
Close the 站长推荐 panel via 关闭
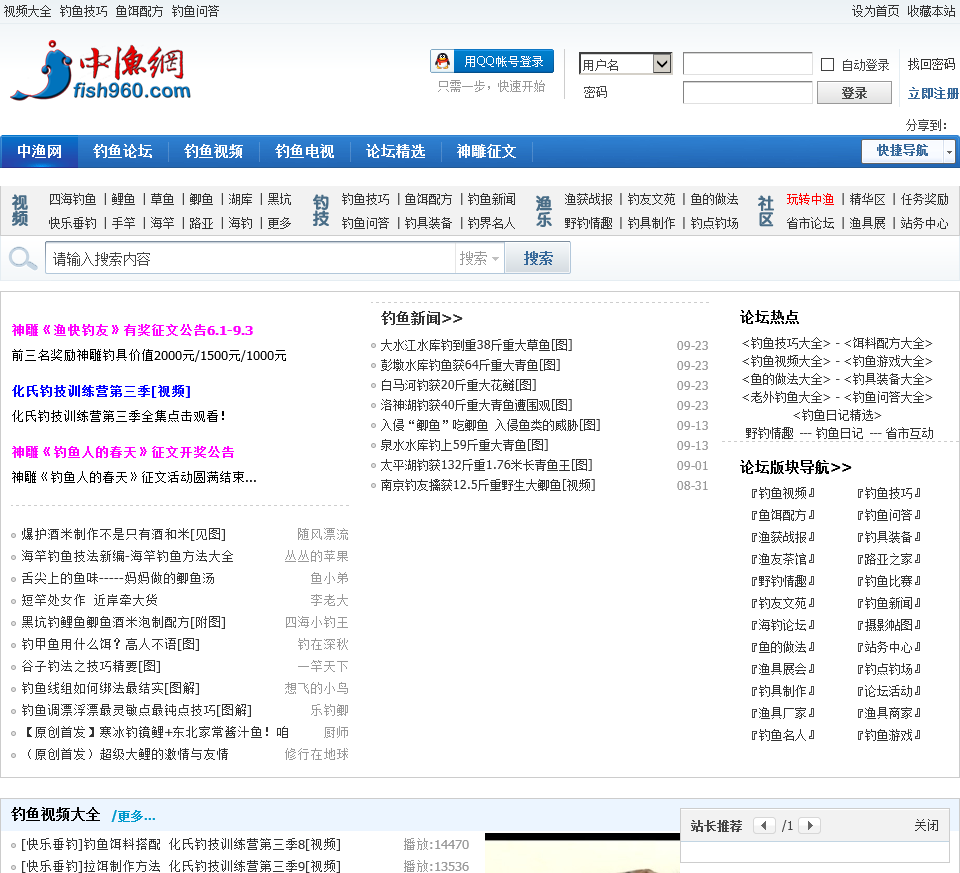[926, 826]
